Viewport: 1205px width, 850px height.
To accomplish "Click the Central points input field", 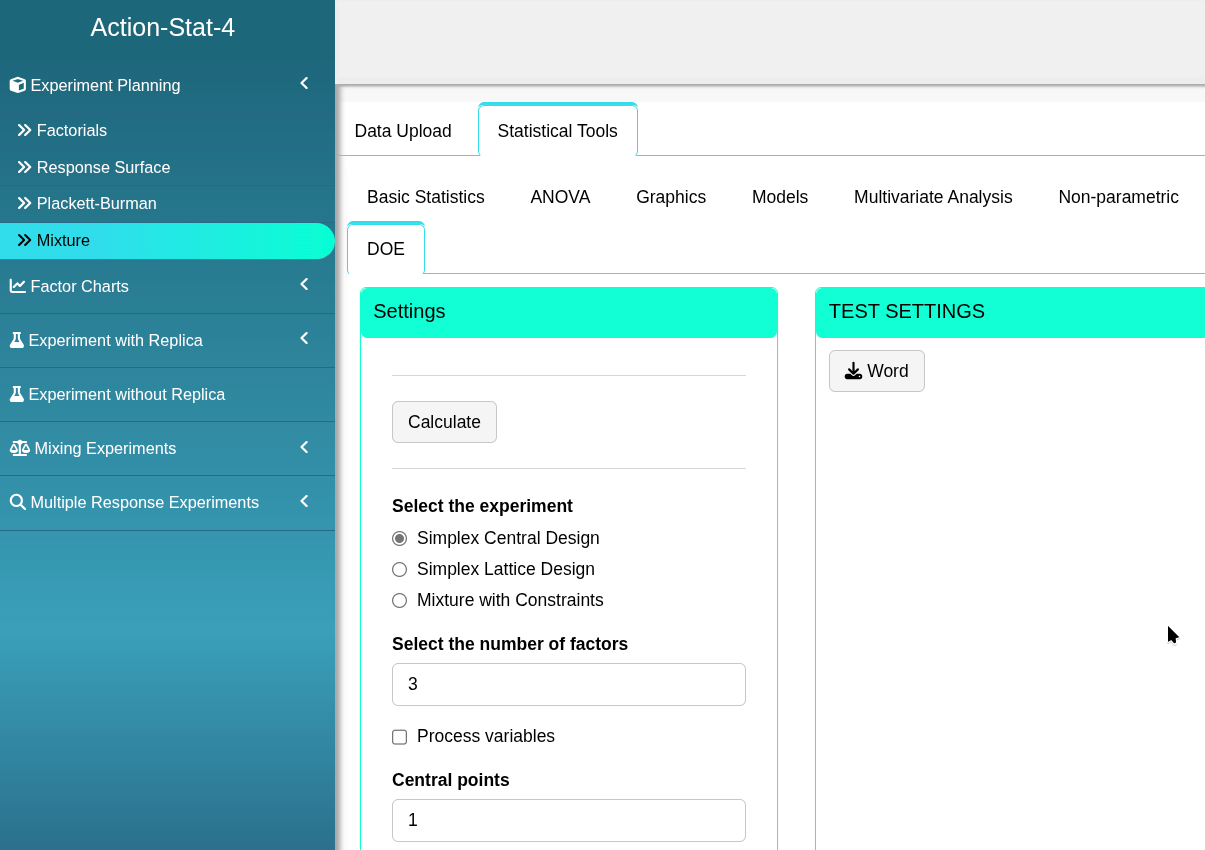I will [x=569, y=820].
